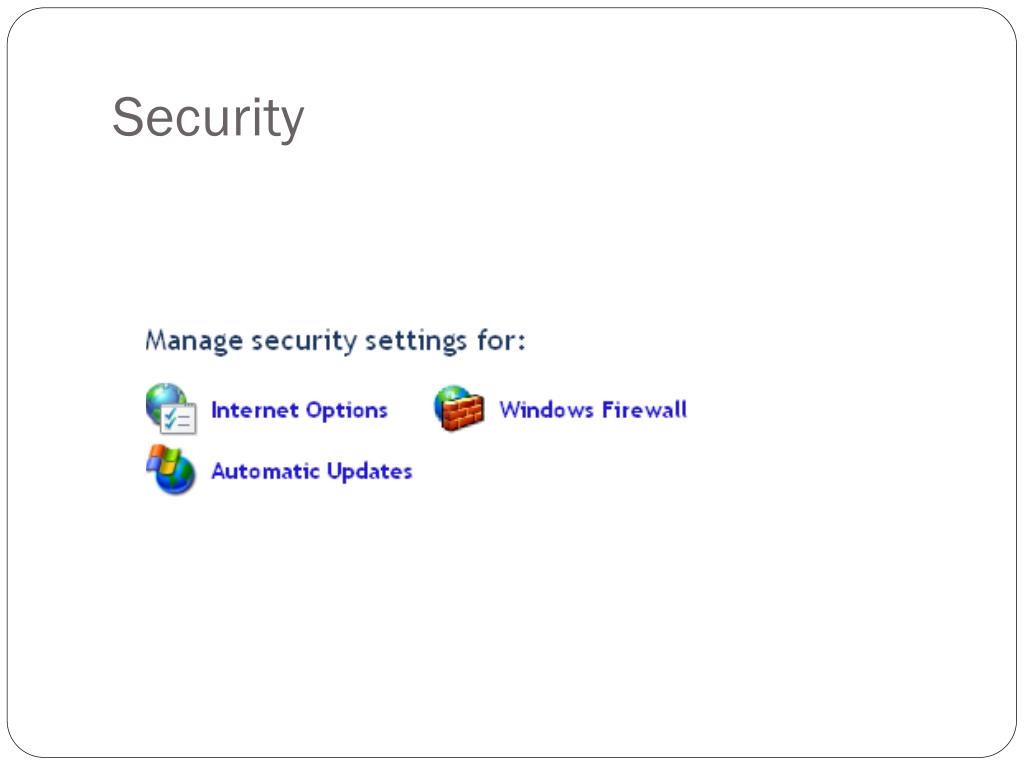1024x768 pixels.
Task: Click the Automatic Updates Windows logo icon
Action: click(170, 470)
